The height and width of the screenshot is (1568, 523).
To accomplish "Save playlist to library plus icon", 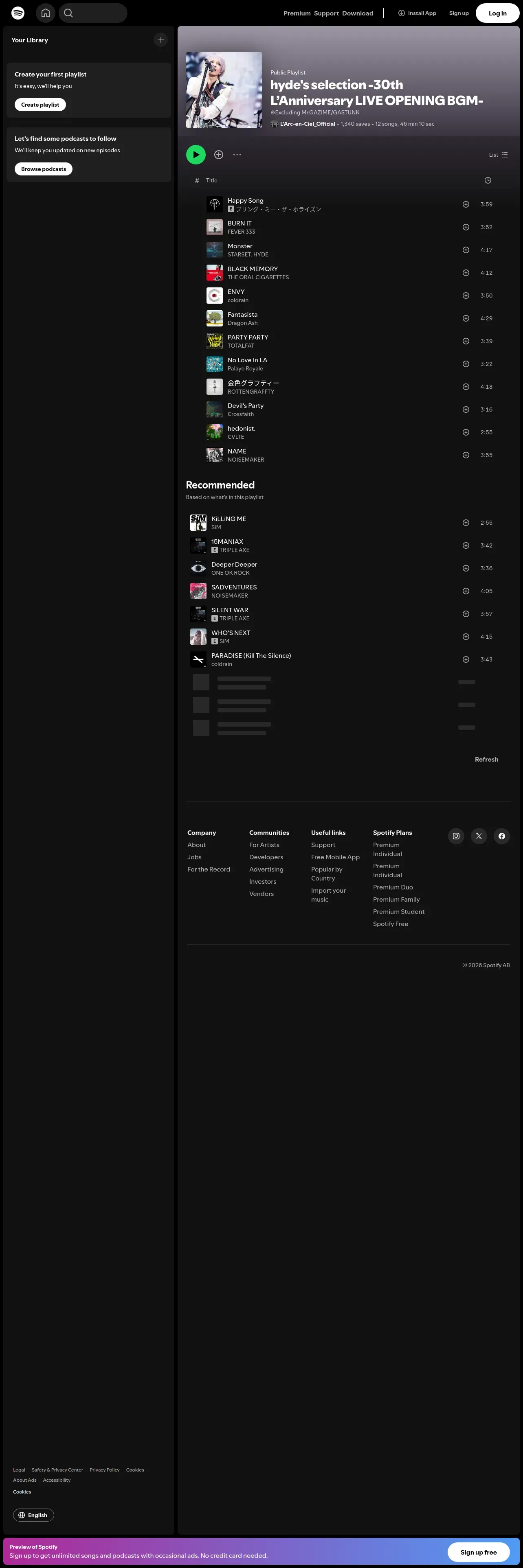I will 219,155.
